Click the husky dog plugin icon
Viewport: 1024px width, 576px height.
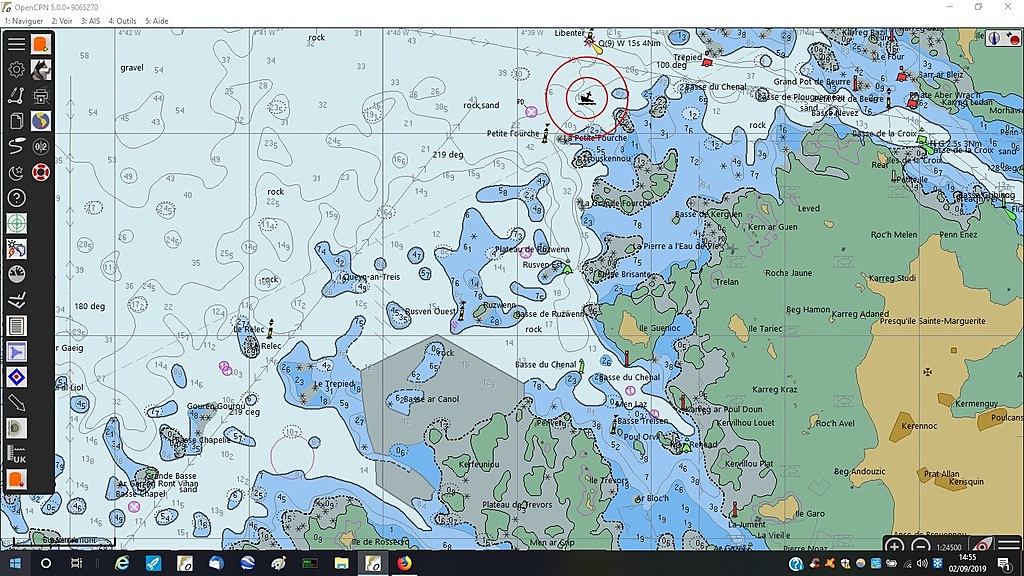[x=40, y=69]
